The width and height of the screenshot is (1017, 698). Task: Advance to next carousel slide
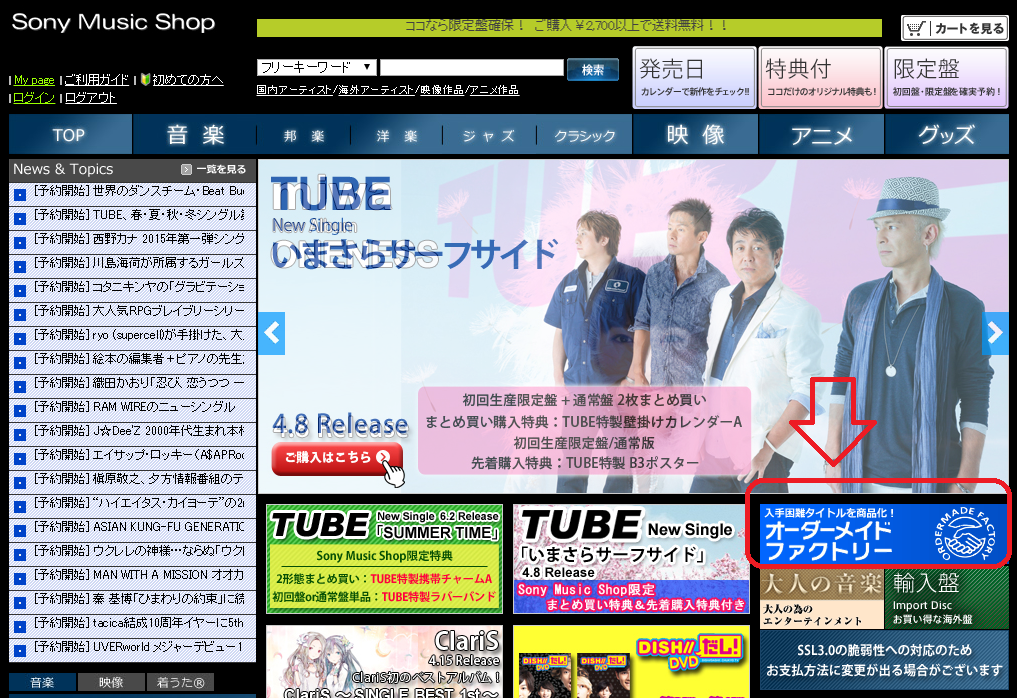coord(994,333)
